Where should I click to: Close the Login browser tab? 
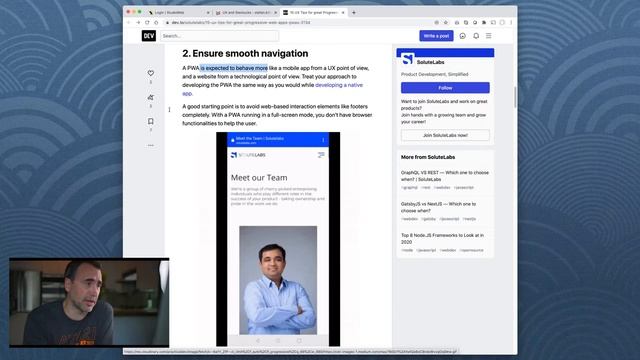[x=208, y=13]
